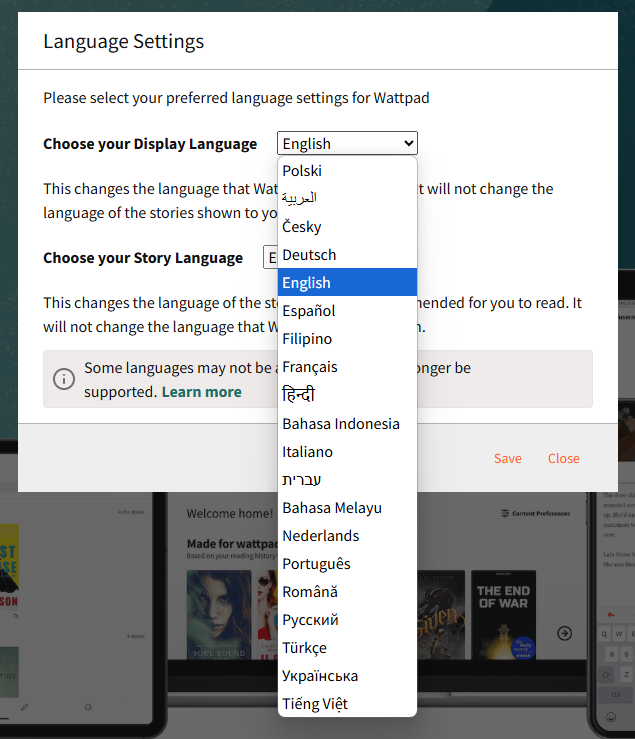Choose Português in the dropdown
635x739 pixels.
tap(347, 564)
